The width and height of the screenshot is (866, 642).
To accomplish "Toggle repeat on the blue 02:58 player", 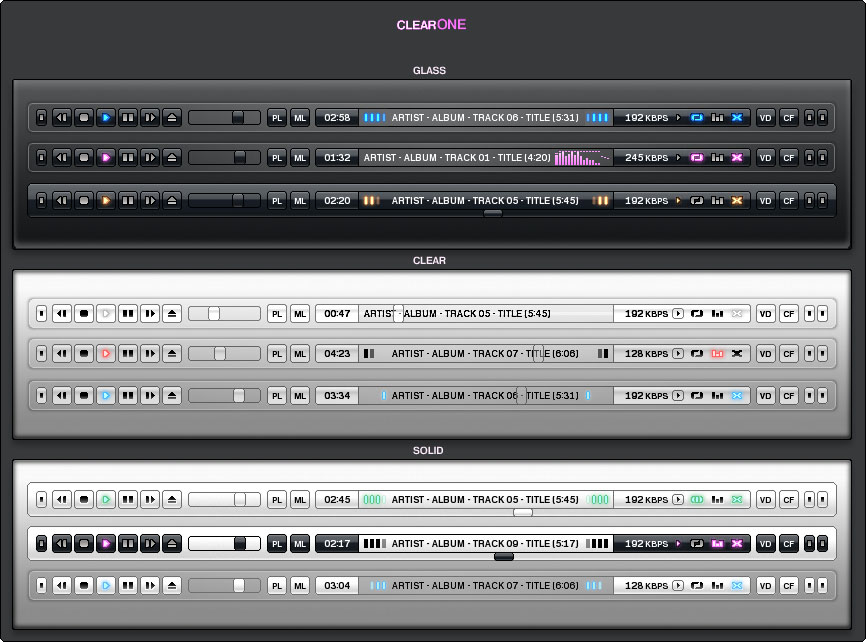I will coord(697,118).
